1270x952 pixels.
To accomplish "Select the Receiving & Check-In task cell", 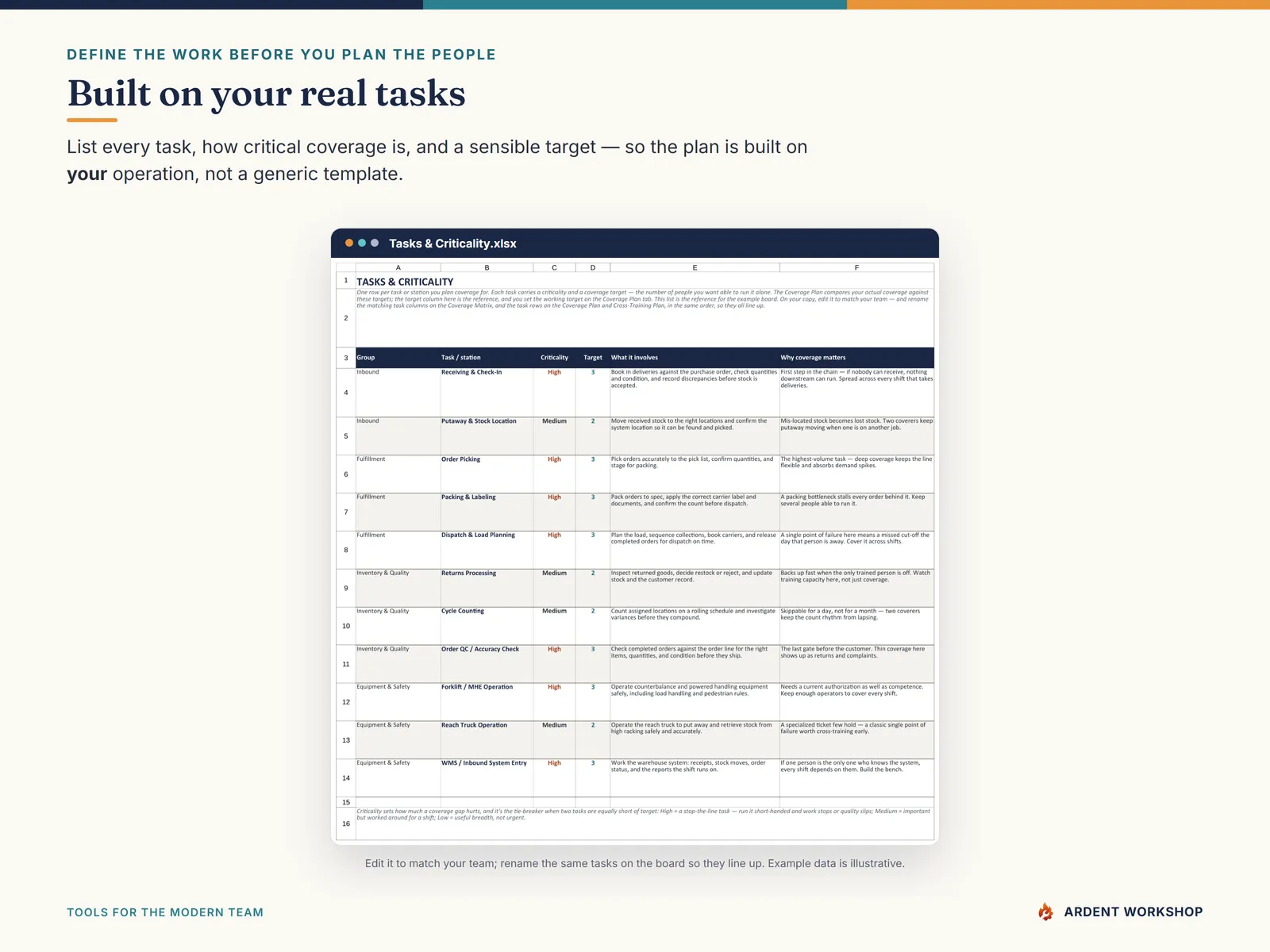I will tap(487, 392).
